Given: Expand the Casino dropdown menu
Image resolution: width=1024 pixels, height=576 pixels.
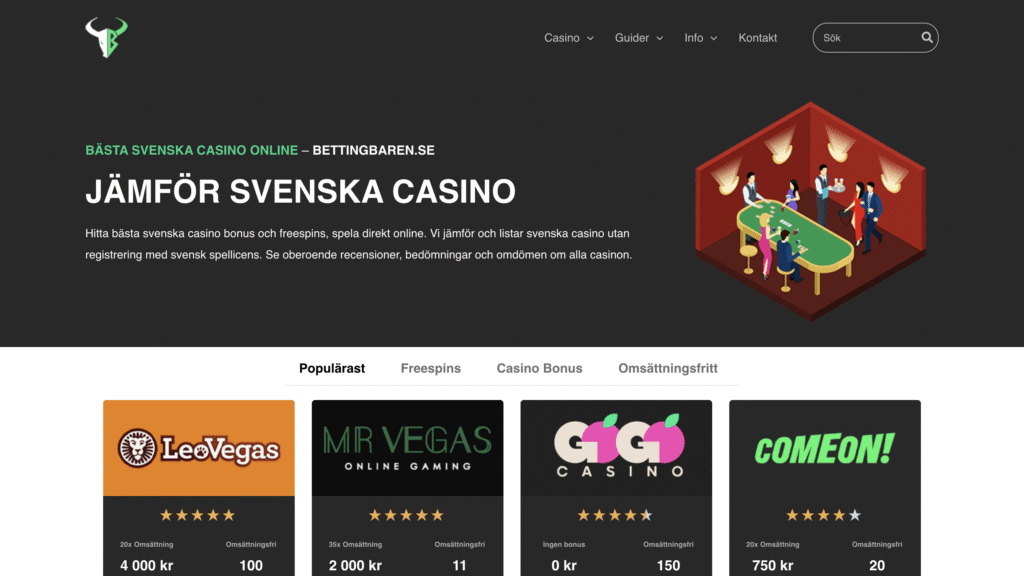Looking at the screenshot, I should [x=569, y=38].
